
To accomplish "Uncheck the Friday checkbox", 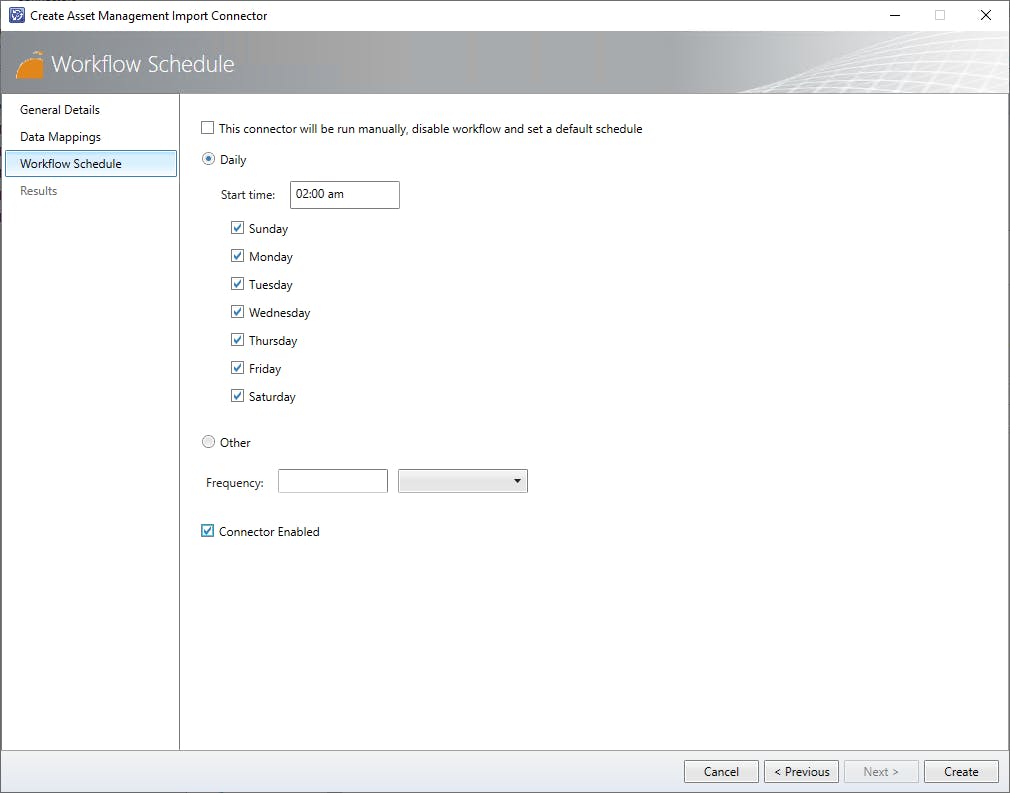I will coord(237,368).
